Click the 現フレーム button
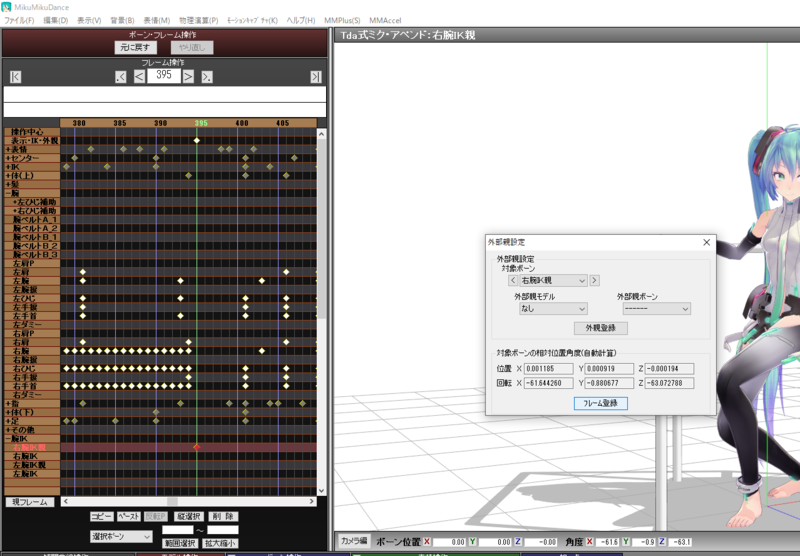800x556 pixels. click(x=30, y=502)
